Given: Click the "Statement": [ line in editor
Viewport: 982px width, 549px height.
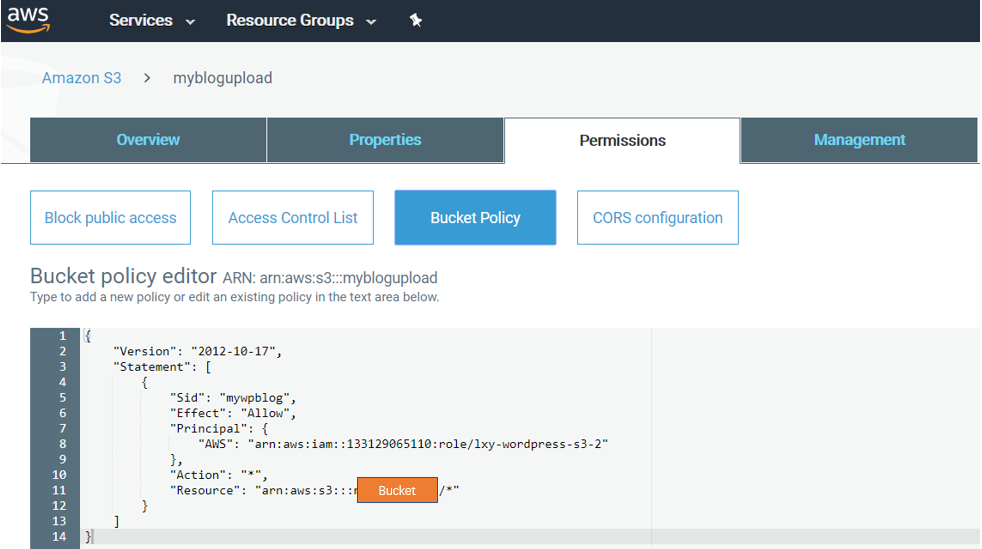Looking at the screenshot, I should click(x=162, y=367).
